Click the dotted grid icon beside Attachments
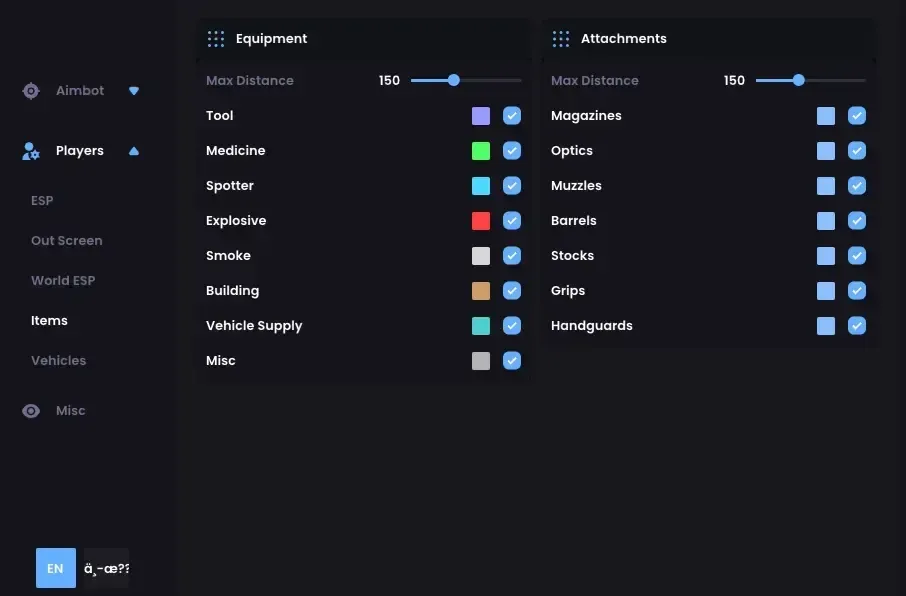 (x=561, y=39)
